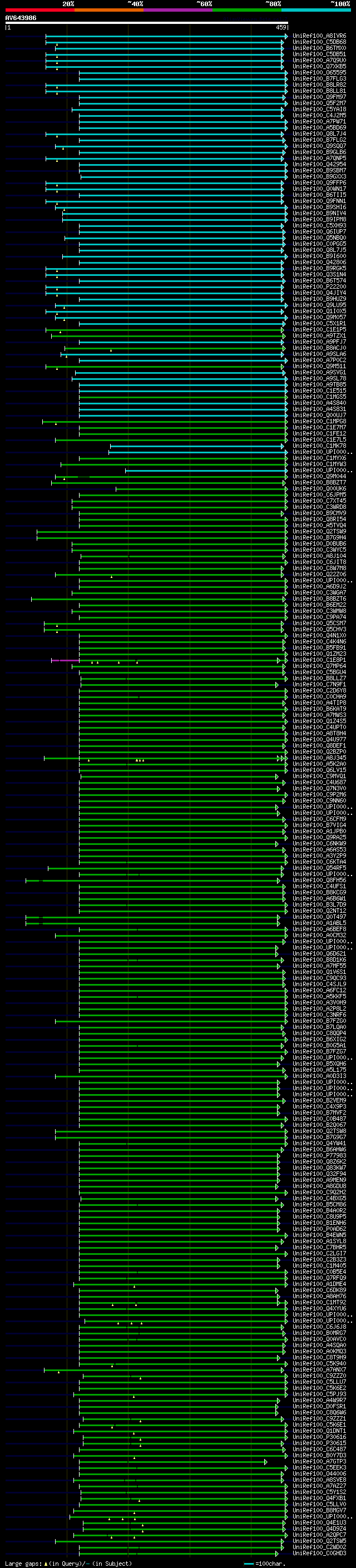Select the label UniRef100_C1E8P1
Screen dimensions: 356x1568
click(319, 660)
